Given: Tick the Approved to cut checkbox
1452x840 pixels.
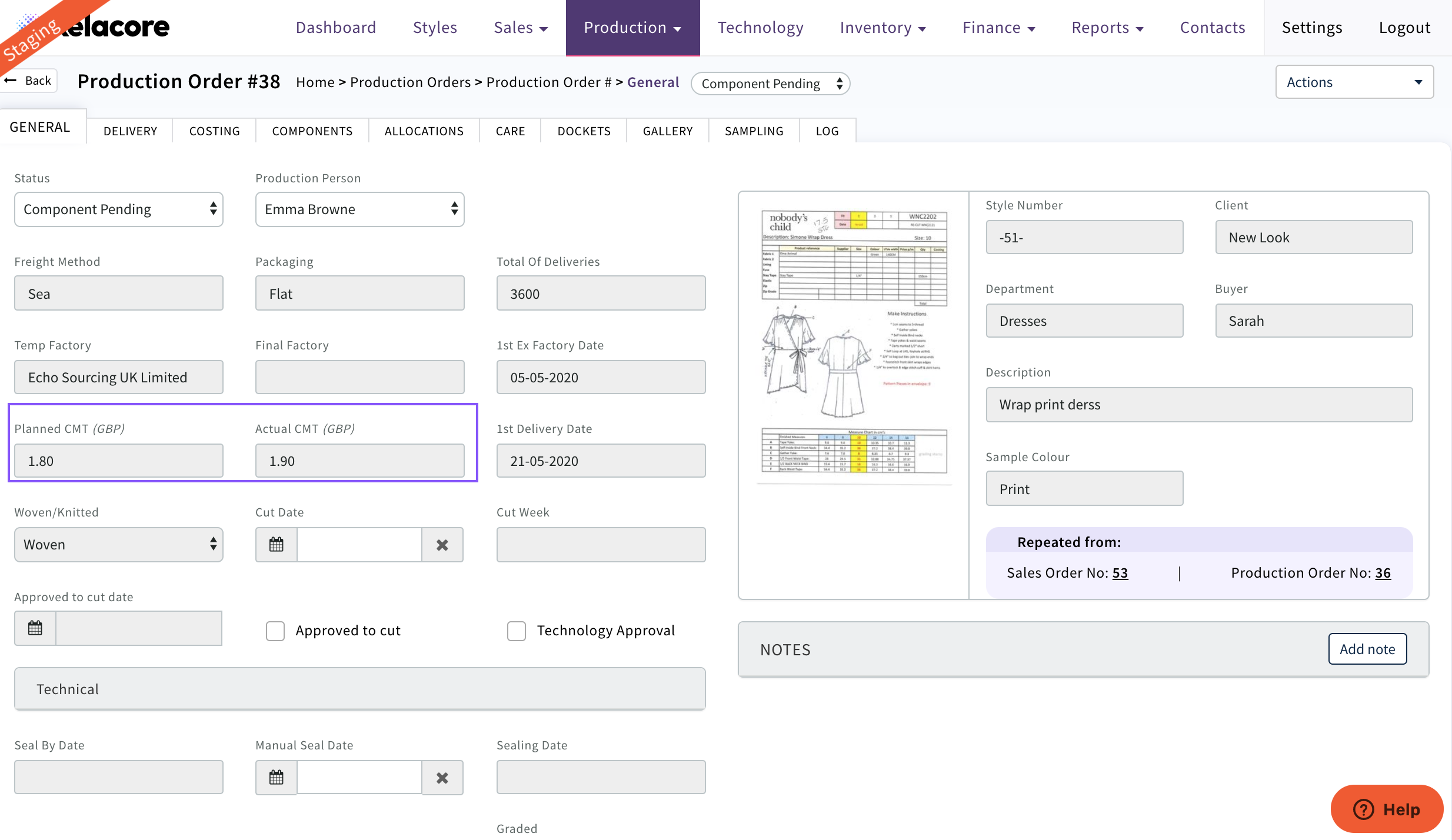Looking at the screenshot, I should tap(275, 631).
